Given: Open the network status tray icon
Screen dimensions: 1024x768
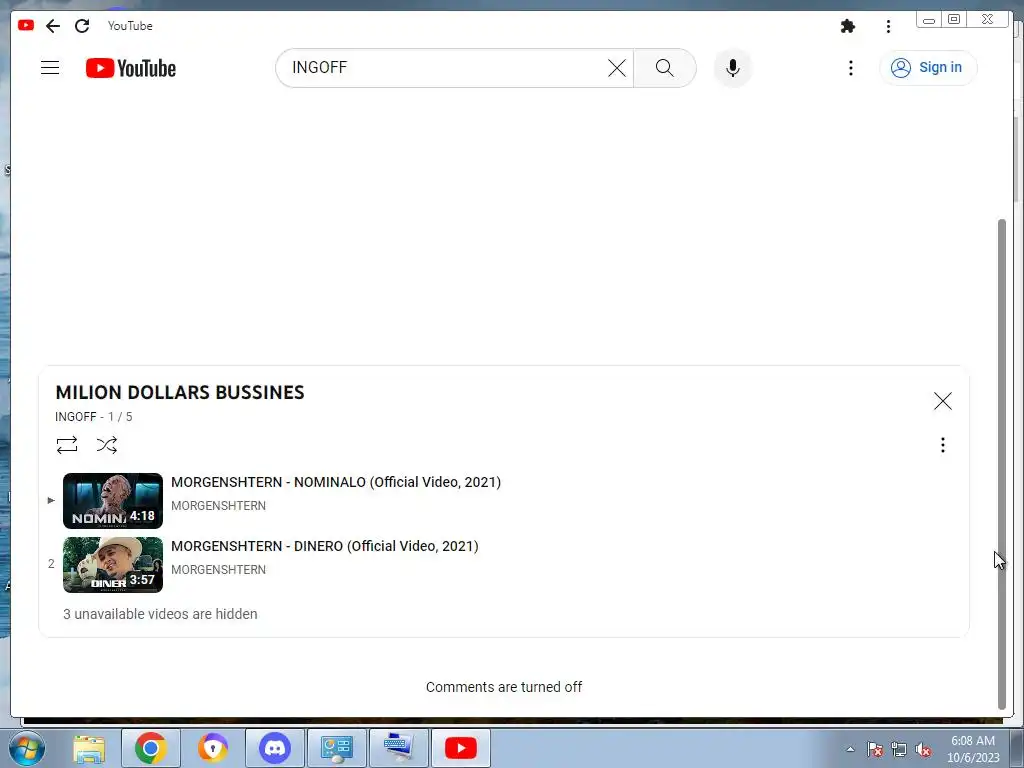Looking at the screenshot, I should [x=899, y=750].
